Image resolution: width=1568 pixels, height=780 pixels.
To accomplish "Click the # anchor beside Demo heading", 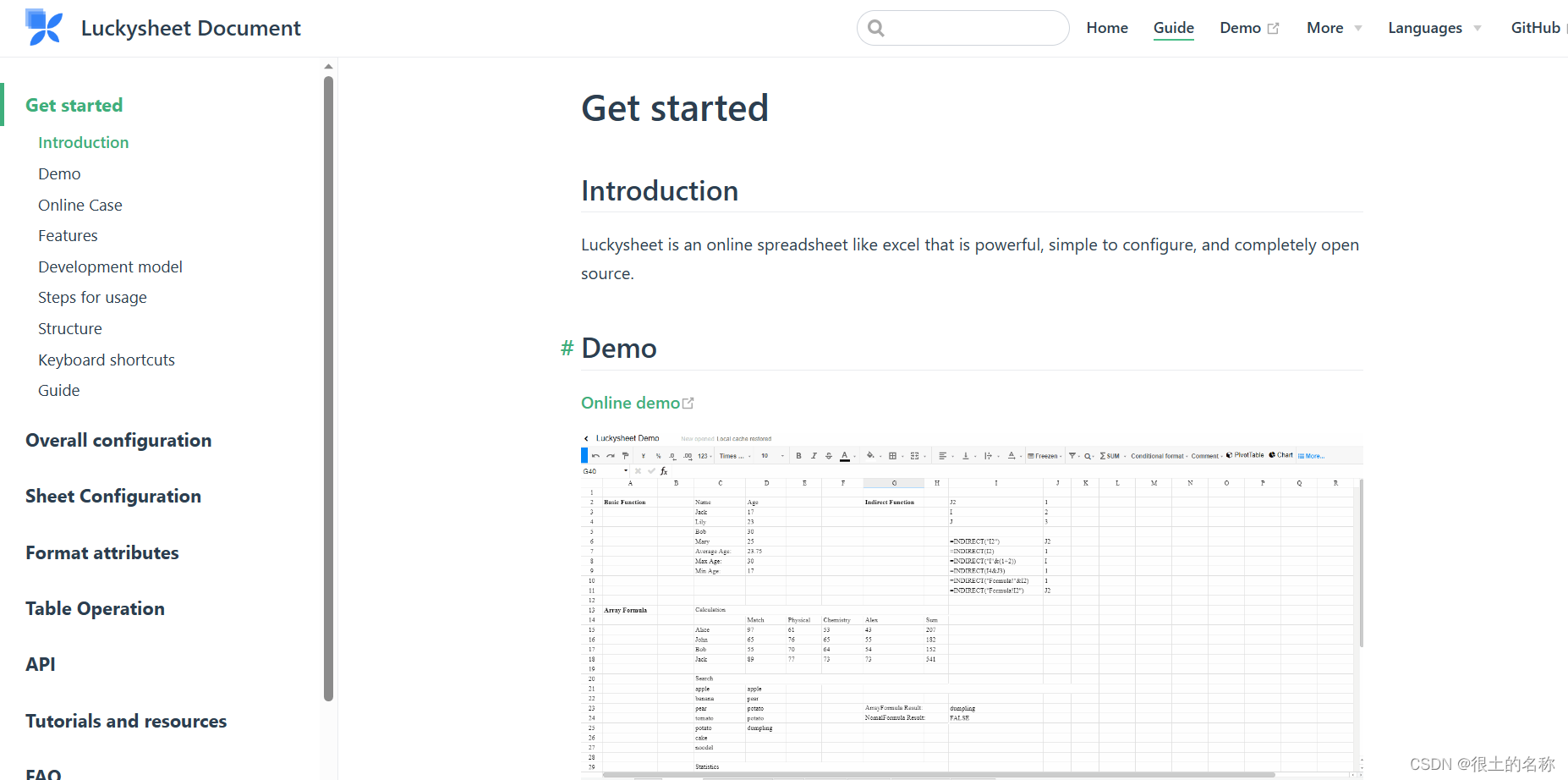I will coord(567,348).
